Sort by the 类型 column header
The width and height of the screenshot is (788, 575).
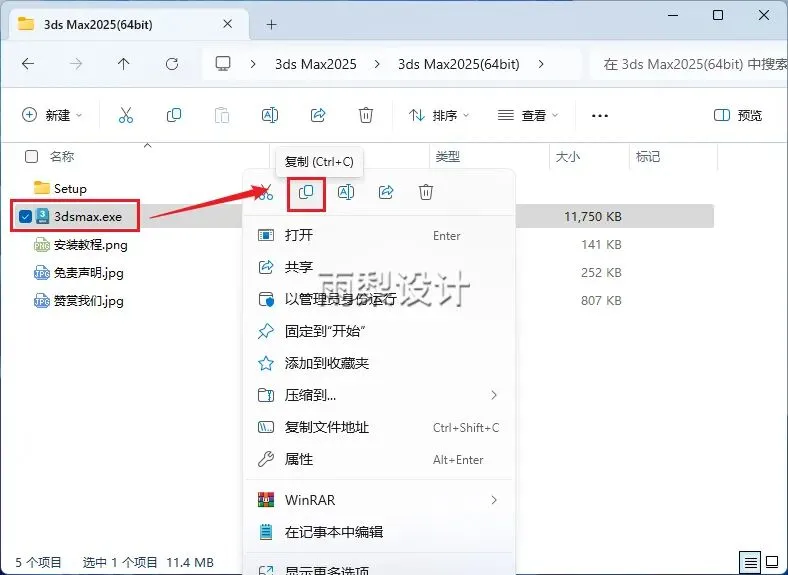tap(448, 157)
